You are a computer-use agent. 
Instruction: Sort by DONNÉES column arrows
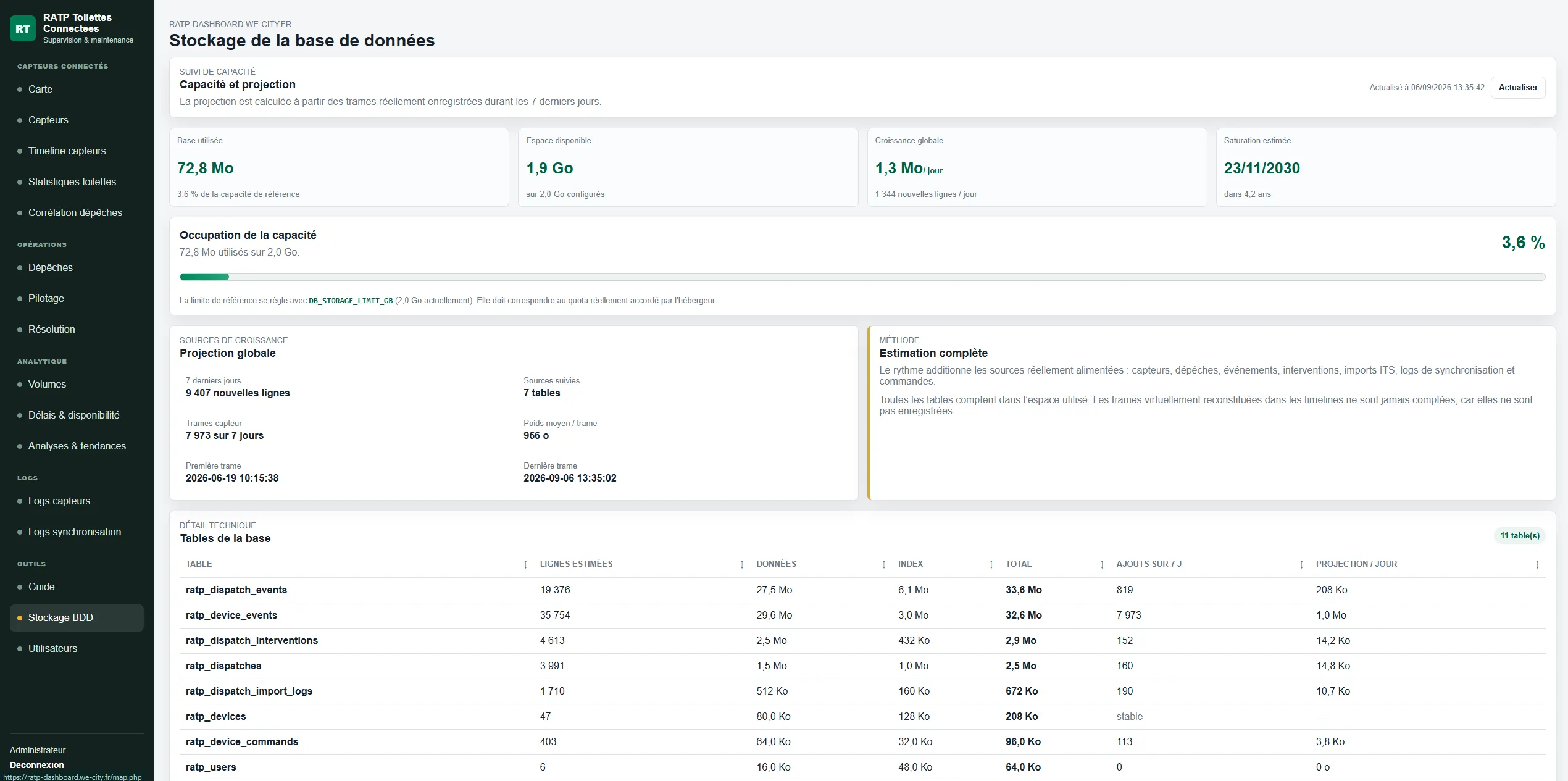click(884, 564)
